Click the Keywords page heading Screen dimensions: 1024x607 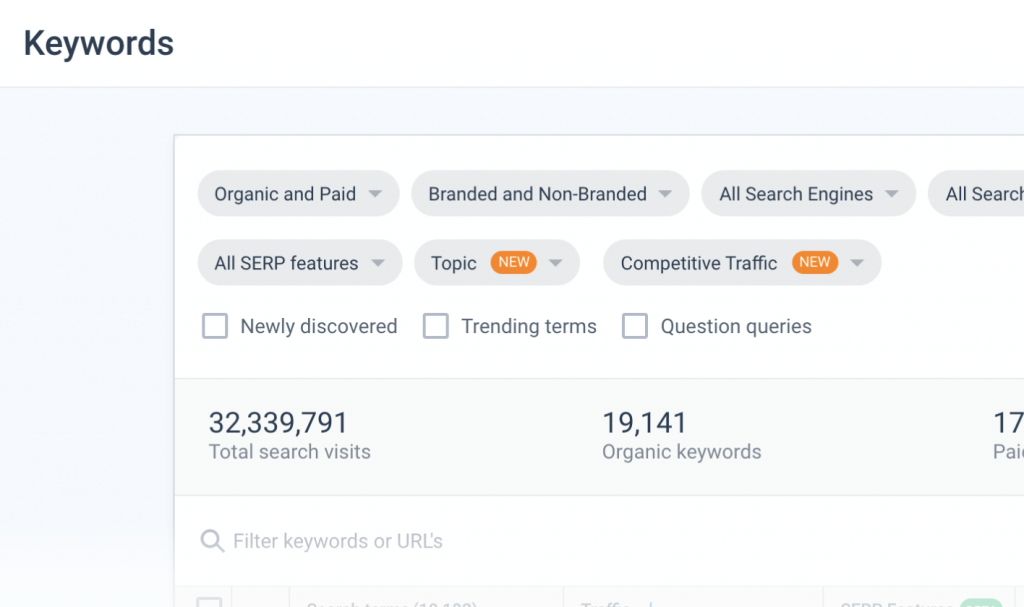pos(99,44)
